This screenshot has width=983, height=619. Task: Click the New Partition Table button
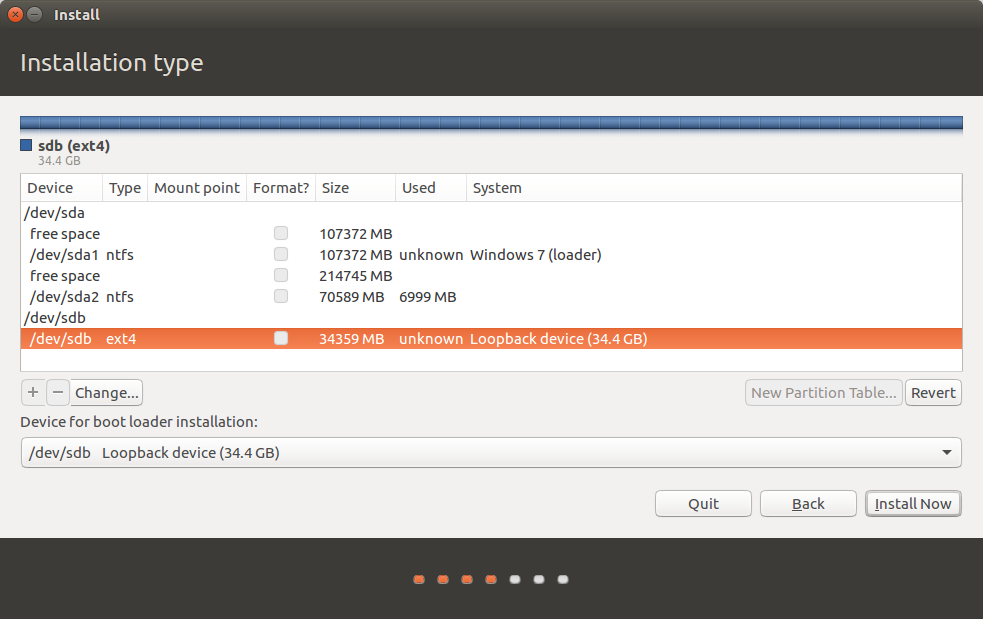coord(823,392)
